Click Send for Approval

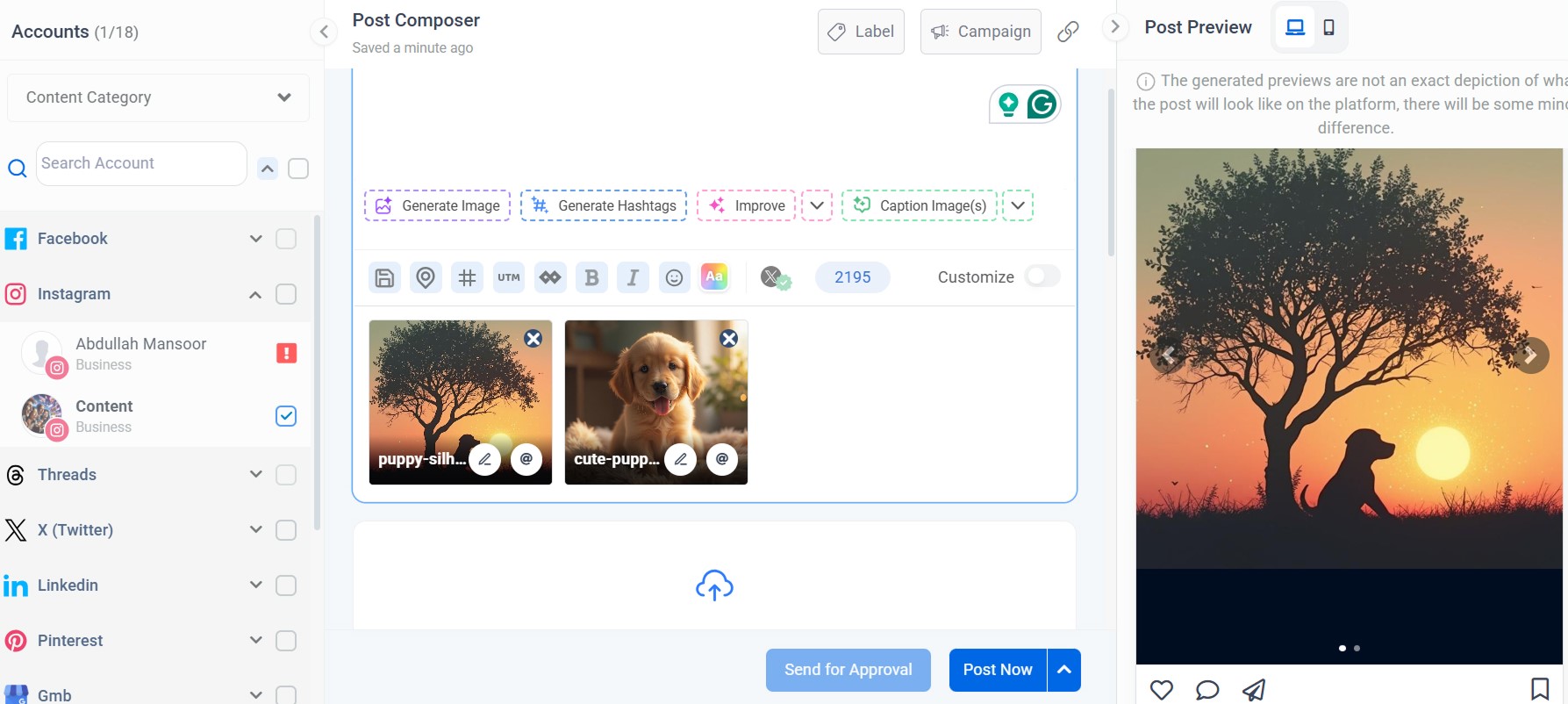848,670
